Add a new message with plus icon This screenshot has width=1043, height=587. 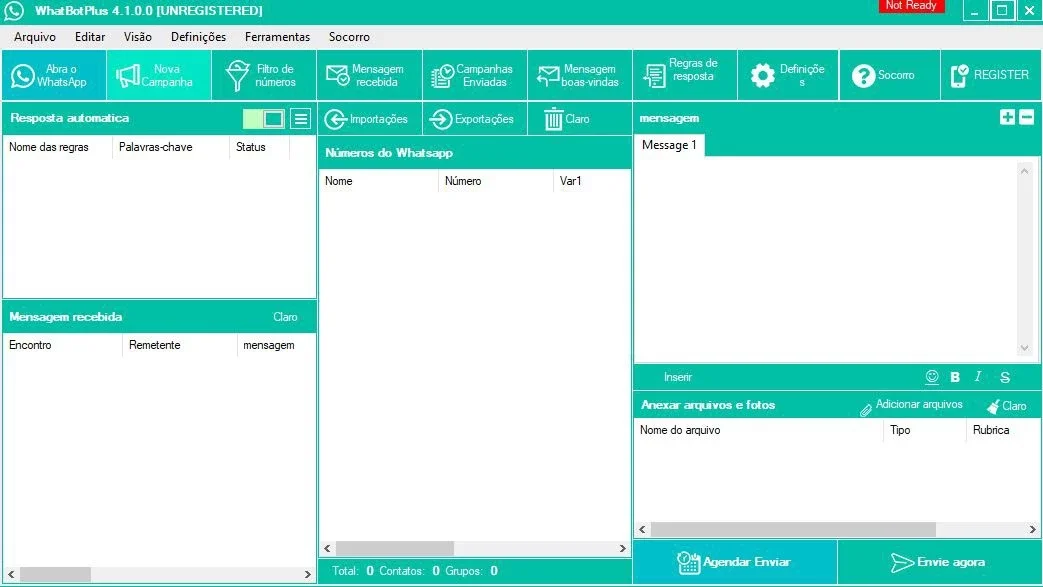point(1007,117)
